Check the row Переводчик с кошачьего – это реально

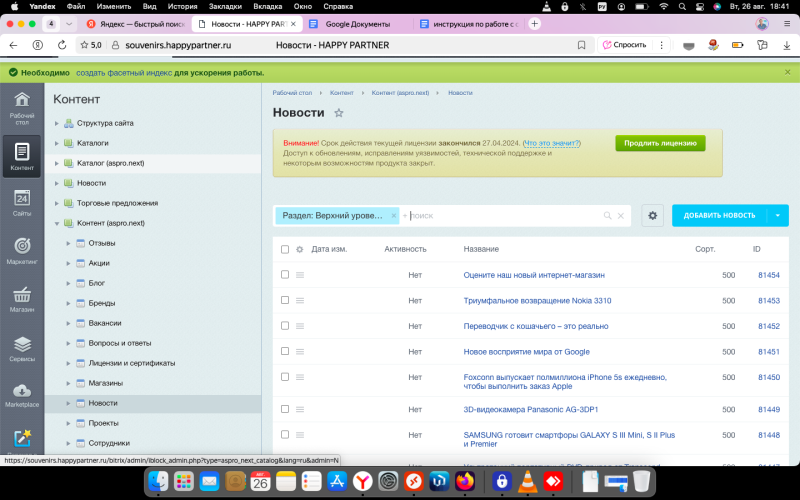[285, 326]
